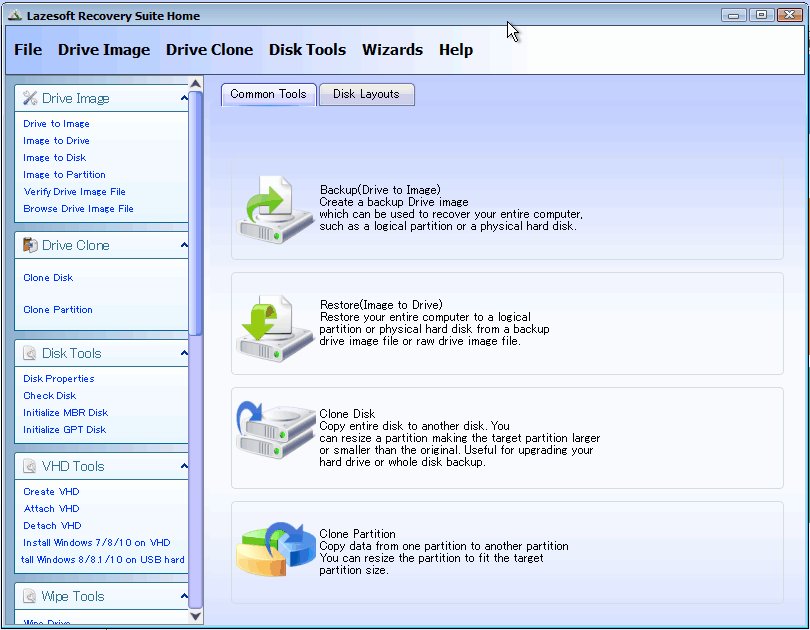Select the Image to Disk link
The height and width of the screenshot is (630, 810).
click(x=55, y=158)
